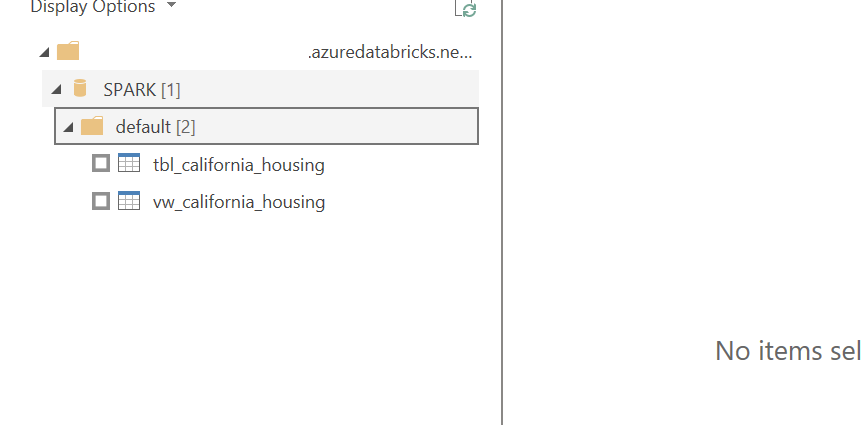The height and width of the screenshot is (425, 862).
Task: Click the refresh icon above the navigator tree
Action: point(466,8)
